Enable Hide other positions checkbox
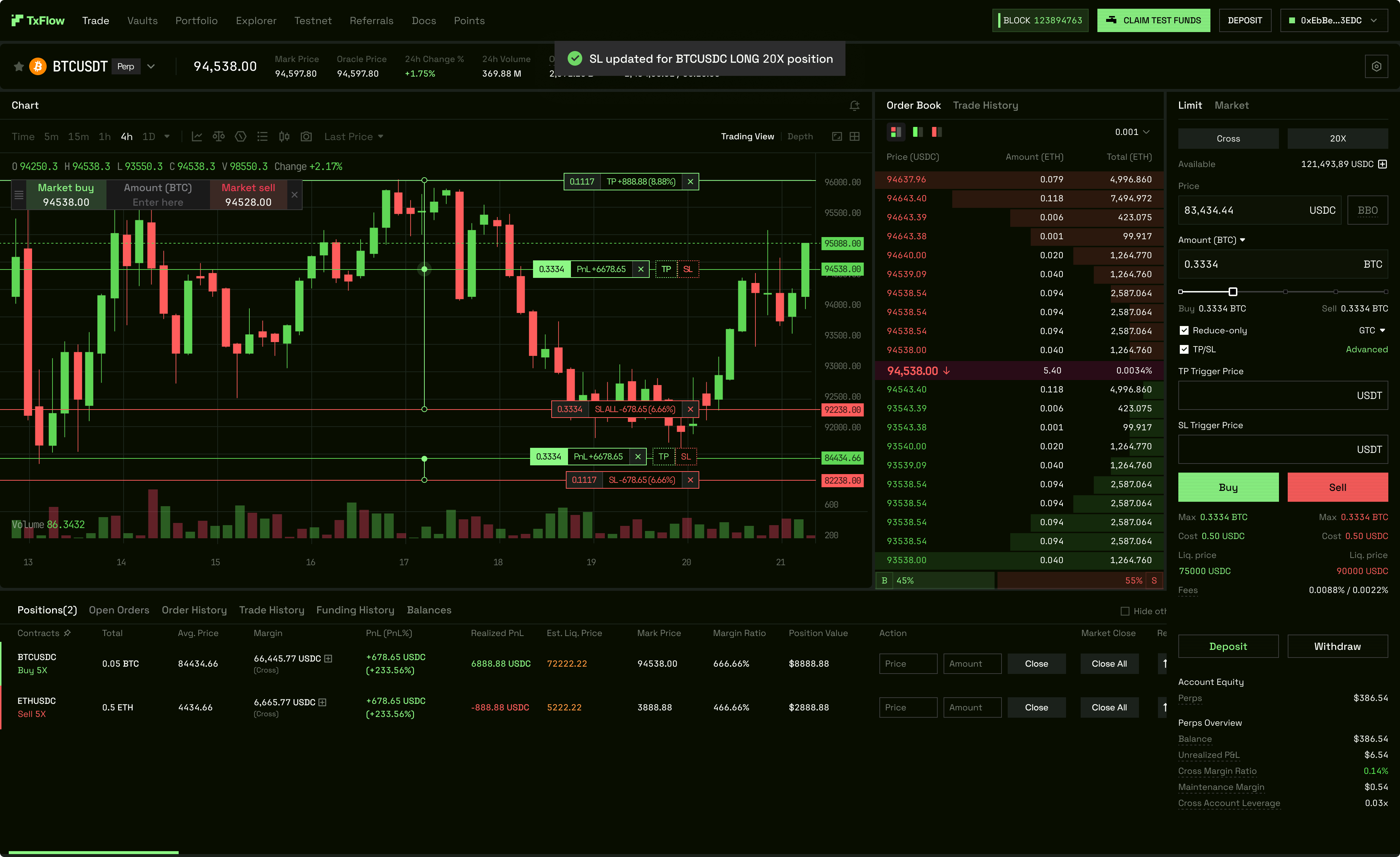The height and width of the screenshot is (857, 1400). pyautogui.click(x=1125, y=611)
